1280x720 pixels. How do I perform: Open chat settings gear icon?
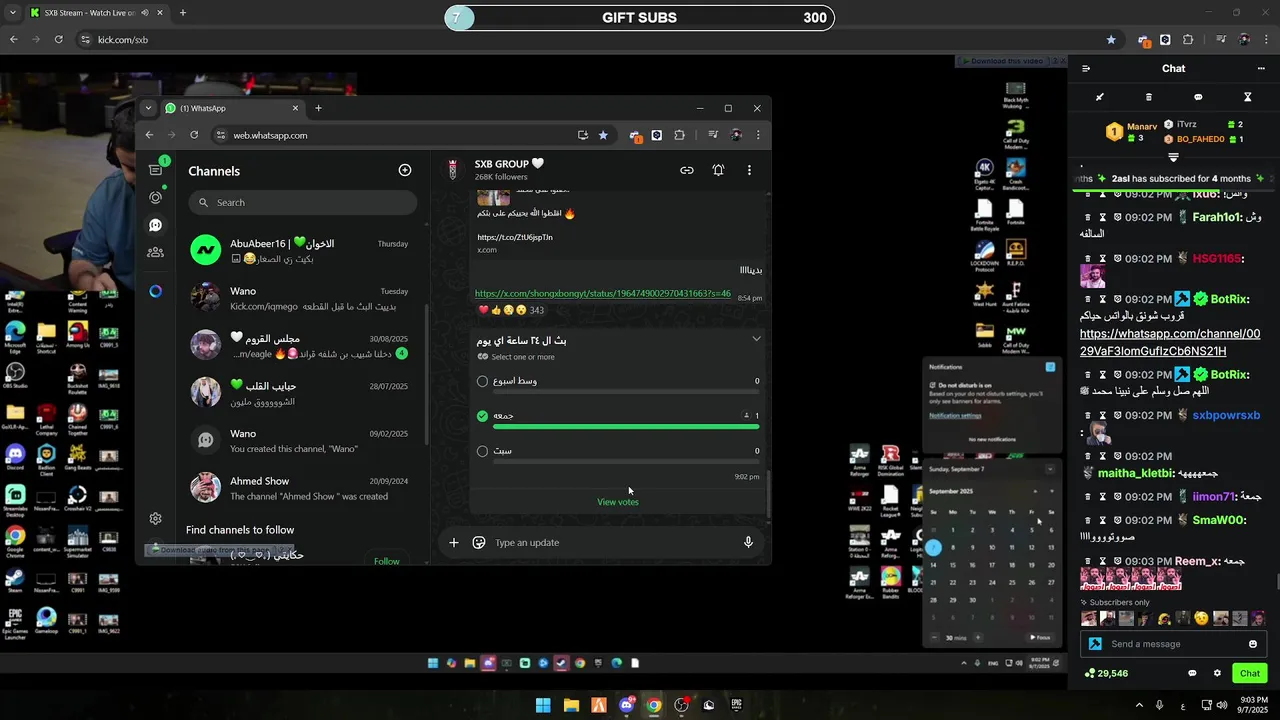[x=1217, y=673]
